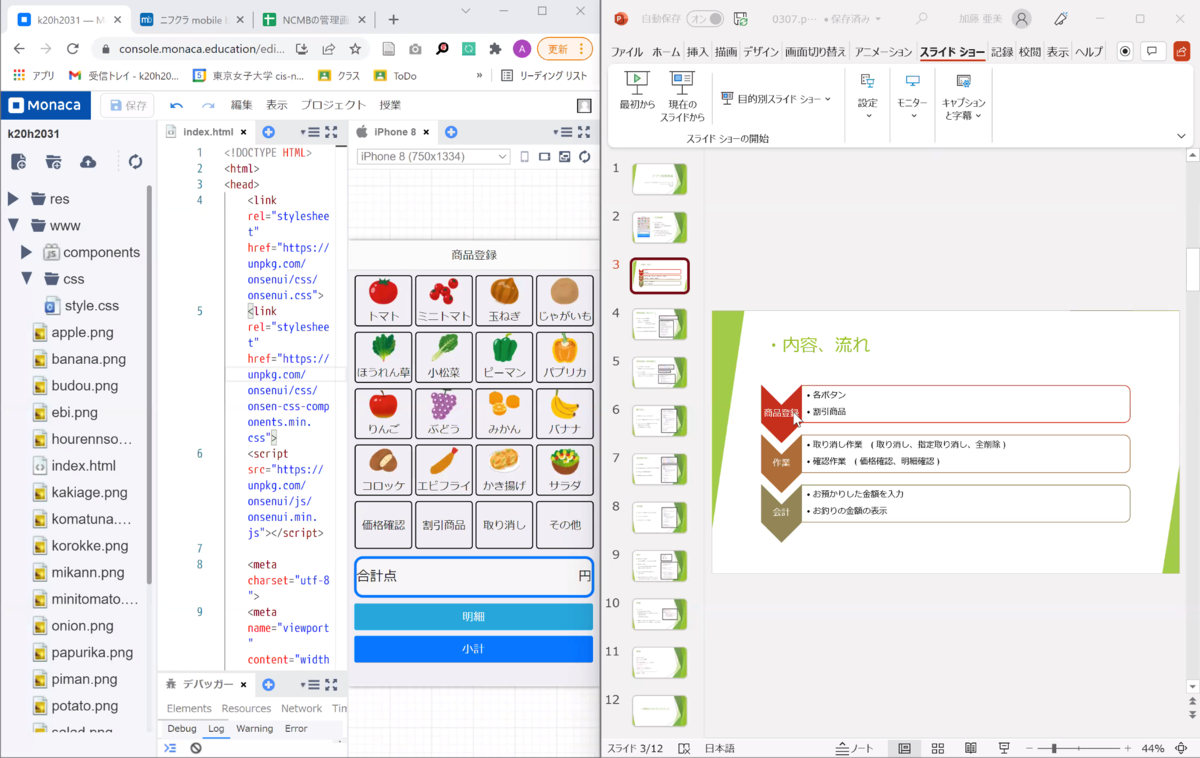
Task: Click the undo arrow in Monaca toolbar
Action: coord(177,105)
